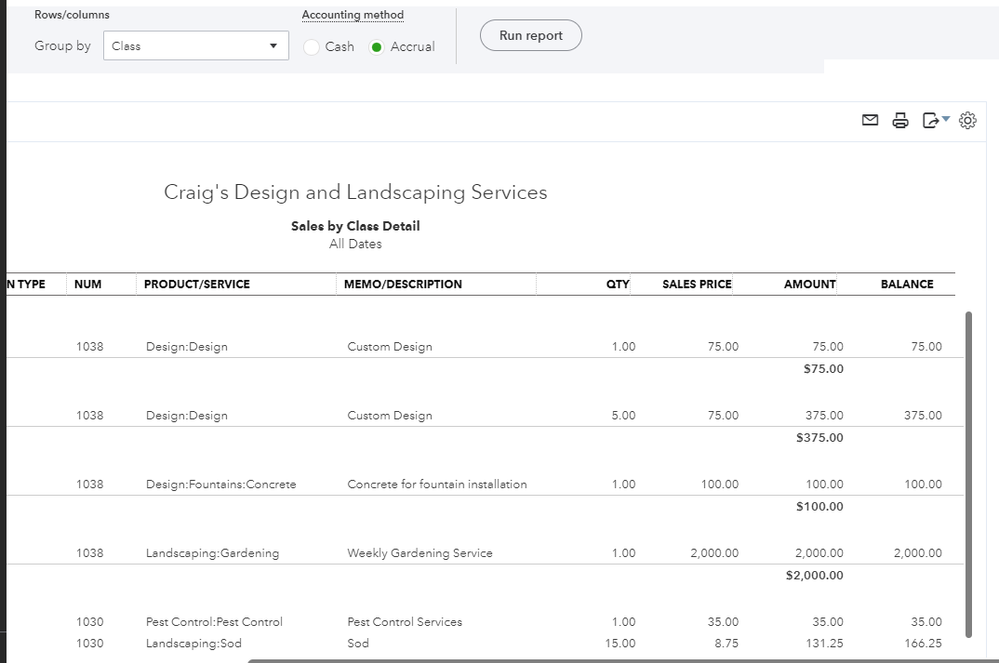Select the Accrual accounting method
Viewport: 999px width, 663px height.
[x=377, y=47]
